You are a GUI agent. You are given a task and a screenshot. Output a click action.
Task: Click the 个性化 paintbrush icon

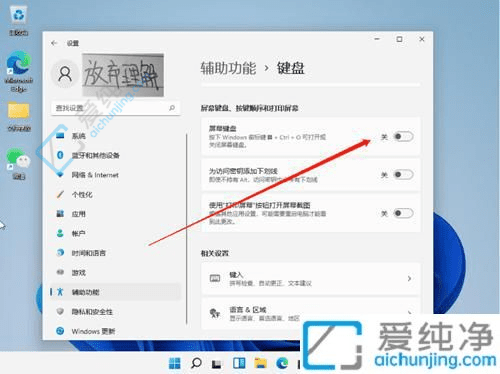tap(60, 194)
